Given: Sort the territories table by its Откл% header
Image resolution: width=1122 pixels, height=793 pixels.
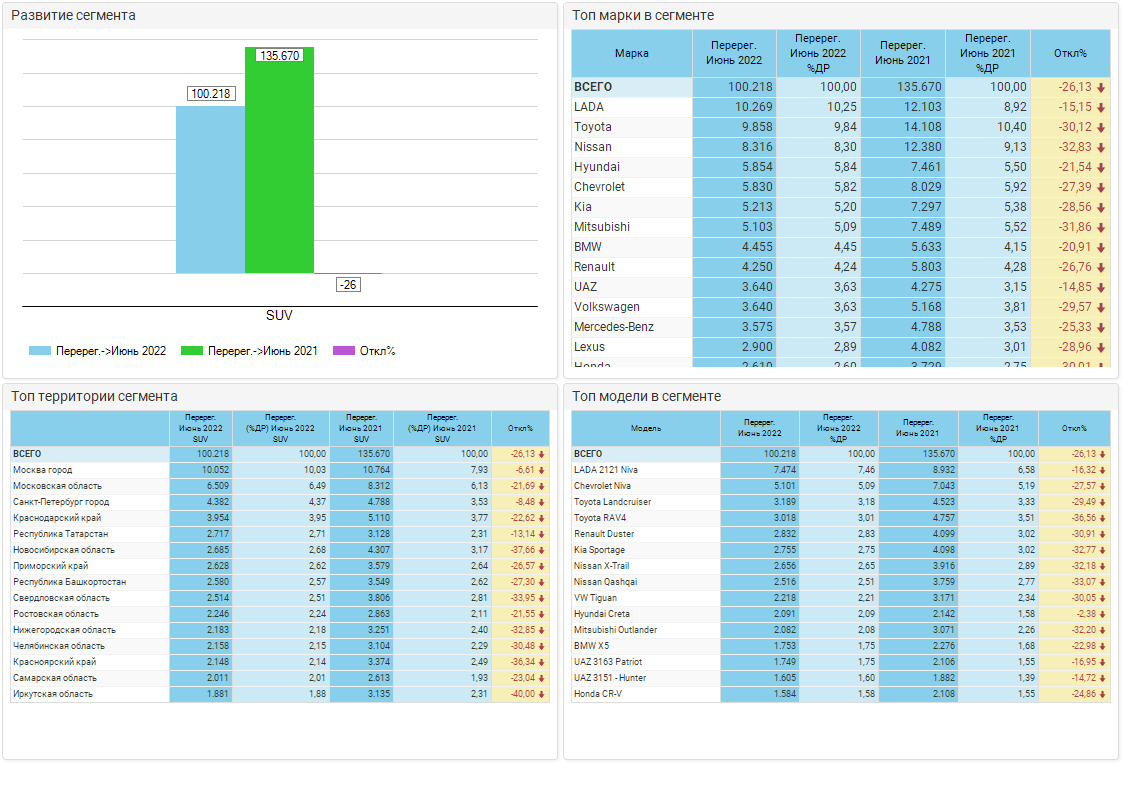Looking at the screenshot, I should [520, 428].
